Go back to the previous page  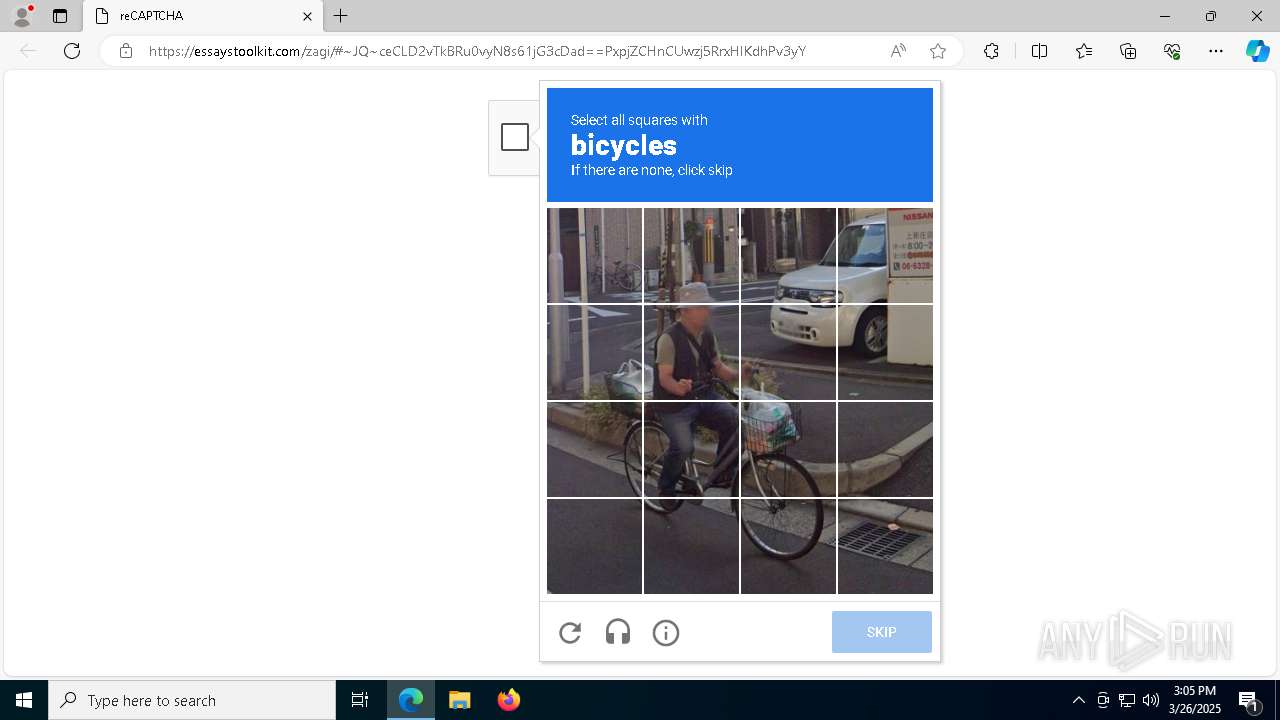28,51
